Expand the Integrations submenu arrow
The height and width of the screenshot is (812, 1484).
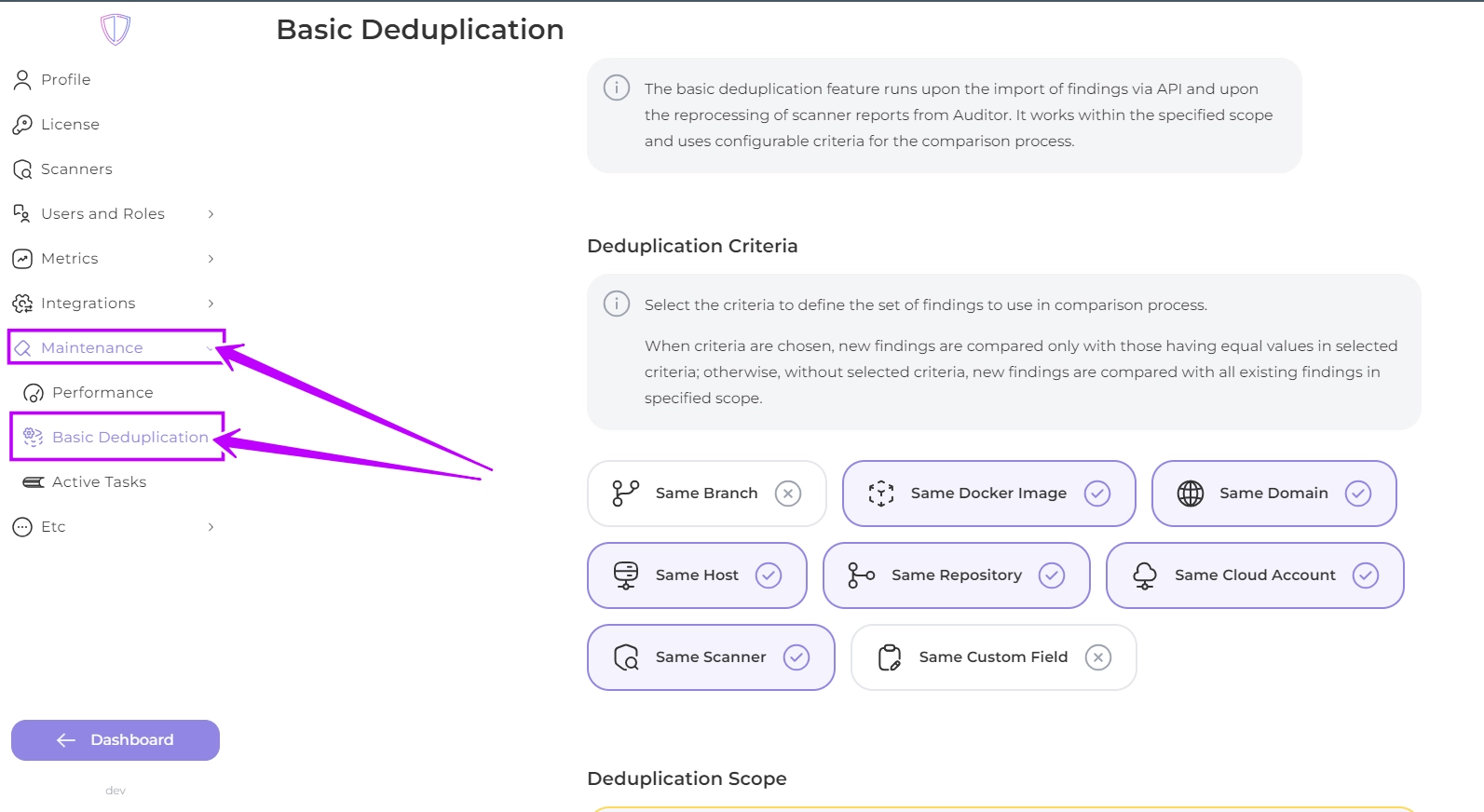211,304
